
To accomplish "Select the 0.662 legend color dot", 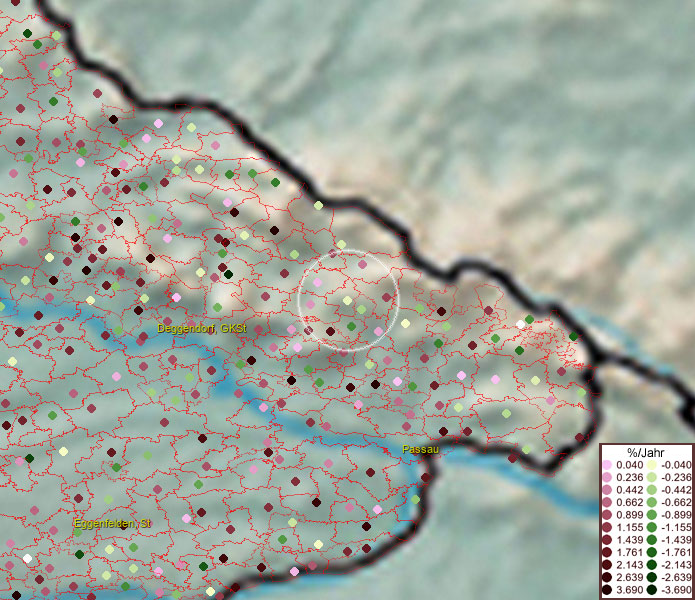I will coord(607,503).
